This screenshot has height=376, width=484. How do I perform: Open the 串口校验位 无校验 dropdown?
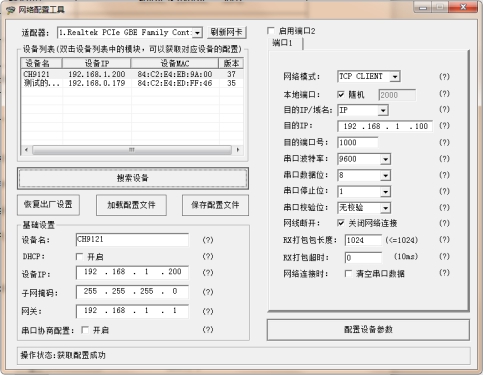[386, 208]
